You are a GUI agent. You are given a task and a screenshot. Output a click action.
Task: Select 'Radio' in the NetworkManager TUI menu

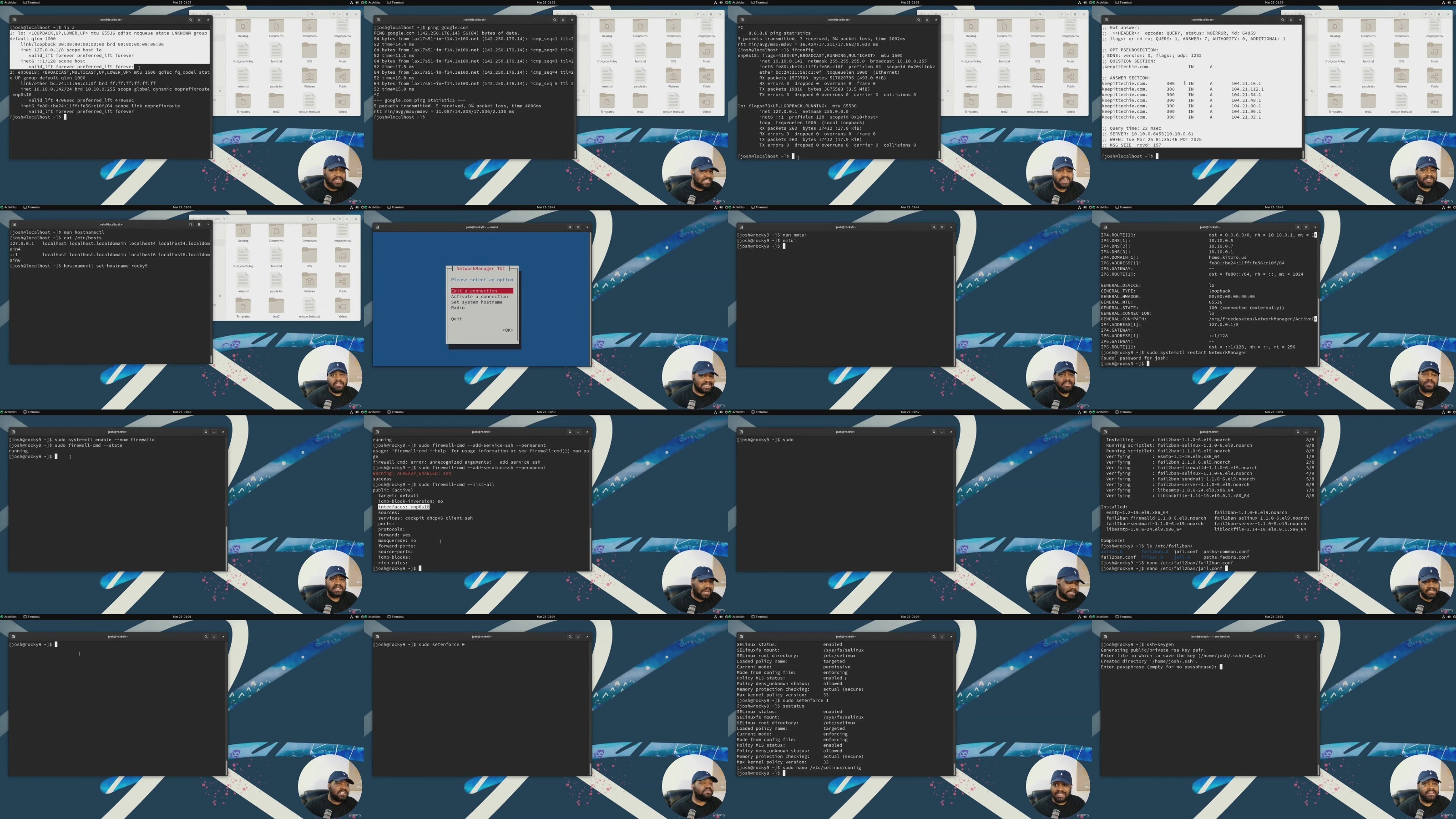[x=458, y=308]
